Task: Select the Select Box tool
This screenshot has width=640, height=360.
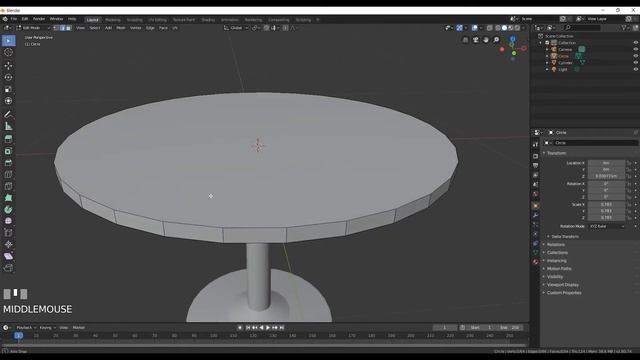Action: (9, 41)
